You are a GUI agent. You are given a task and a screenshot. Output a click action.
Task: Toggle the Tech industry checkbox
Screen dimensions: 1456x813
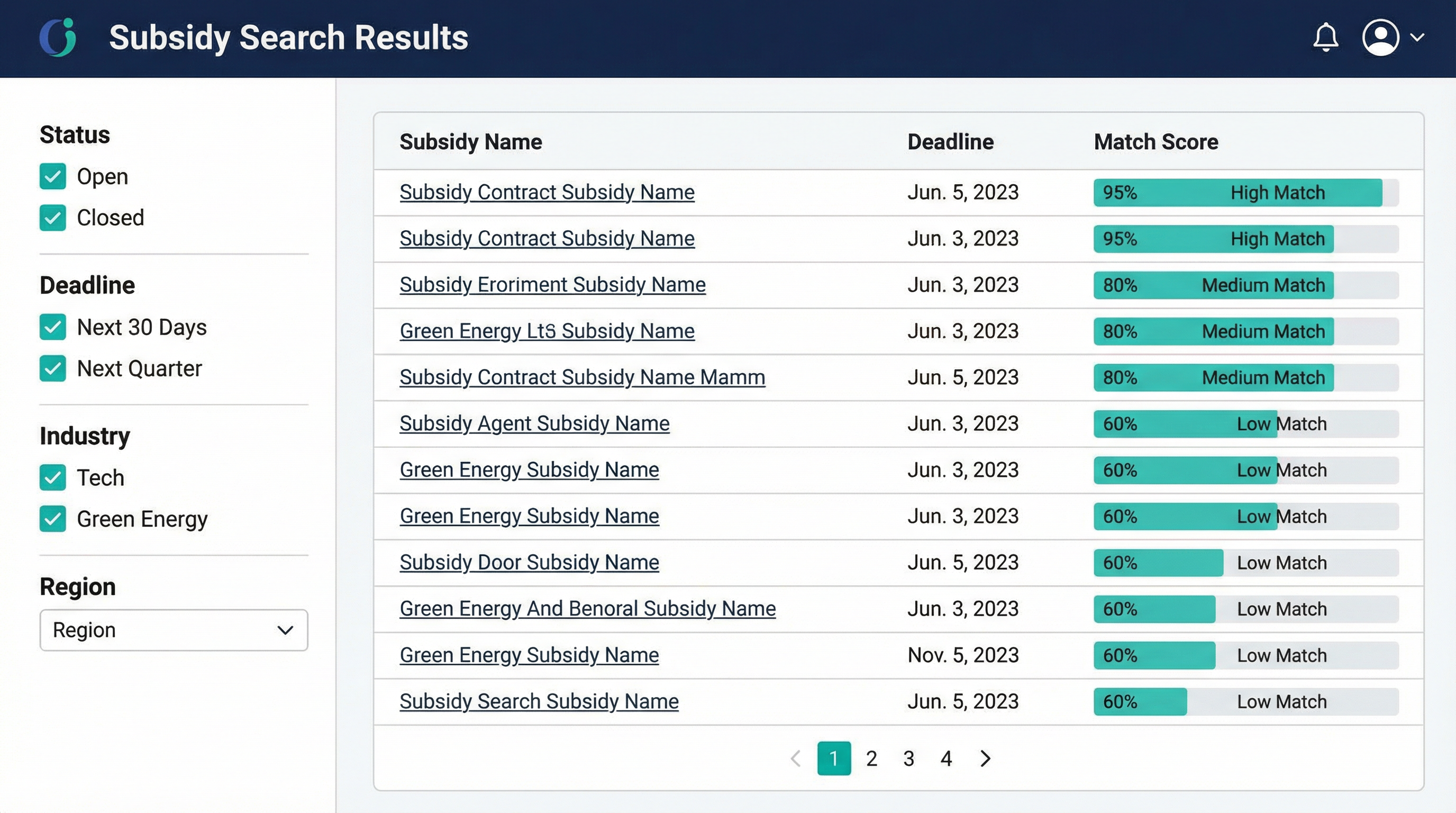[x=52, y=478]
